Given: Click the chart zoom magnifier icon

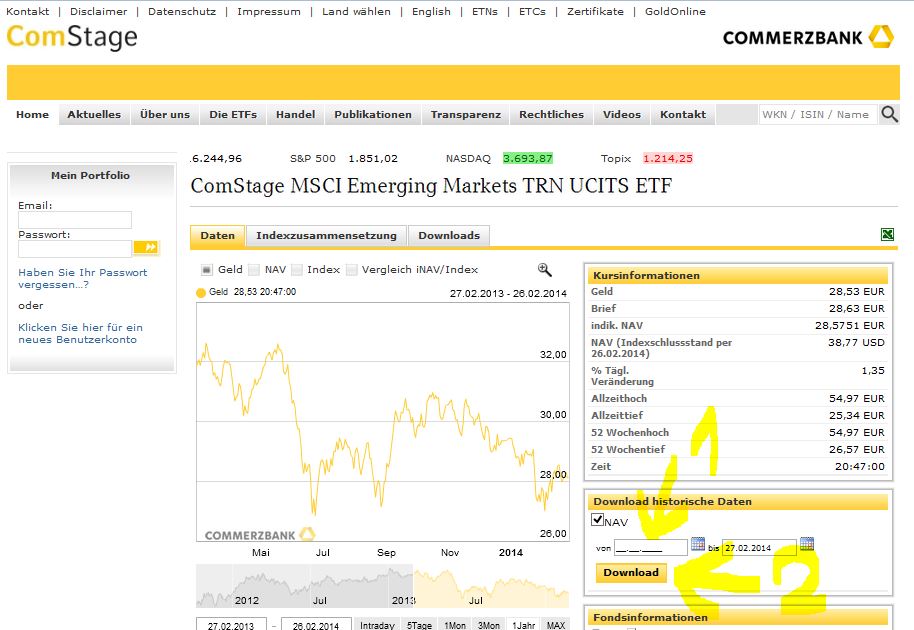Looking at the screenshot, I should [544, 269].
